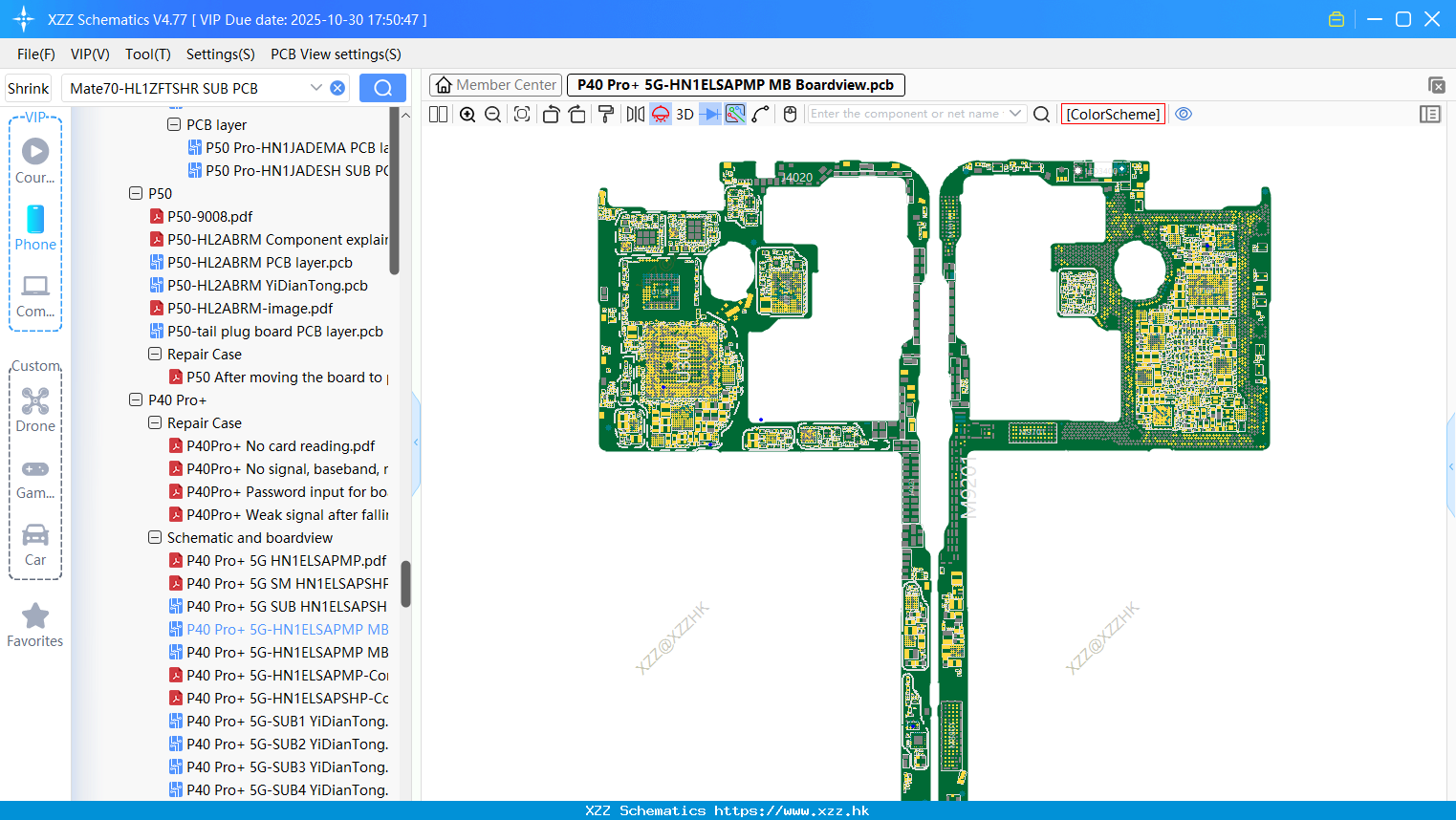This screenshot has width=1456, height=820.
Task: Select the curve line drawing tool
Action: [761, 114]
